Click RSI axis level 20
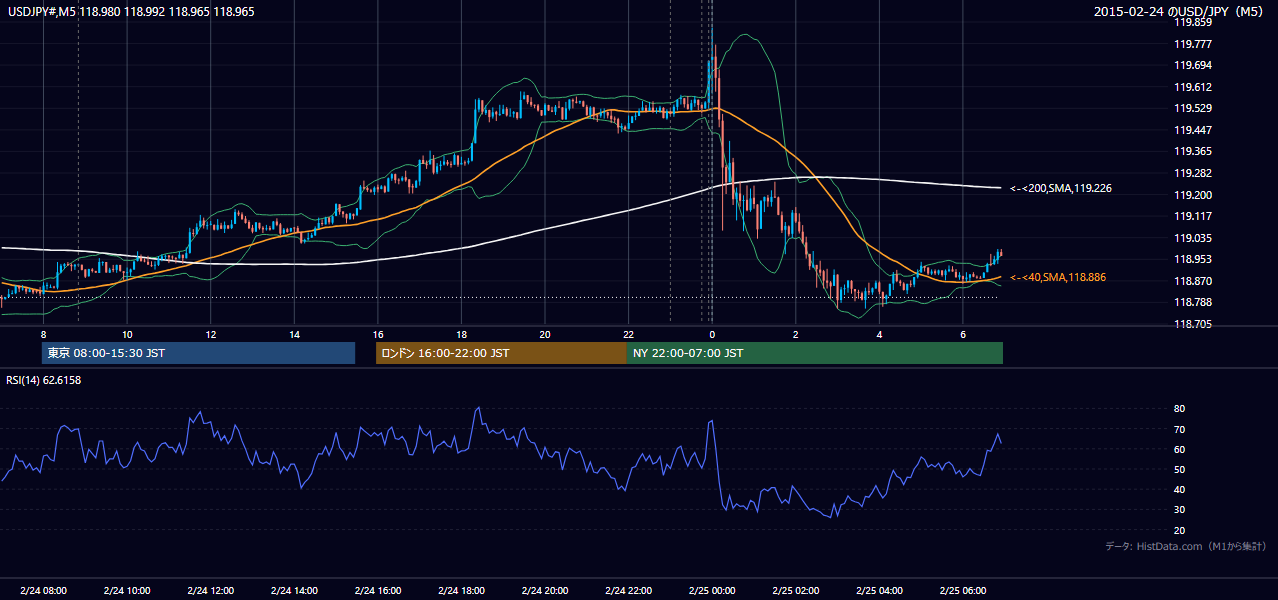 tap(1179, 530)
